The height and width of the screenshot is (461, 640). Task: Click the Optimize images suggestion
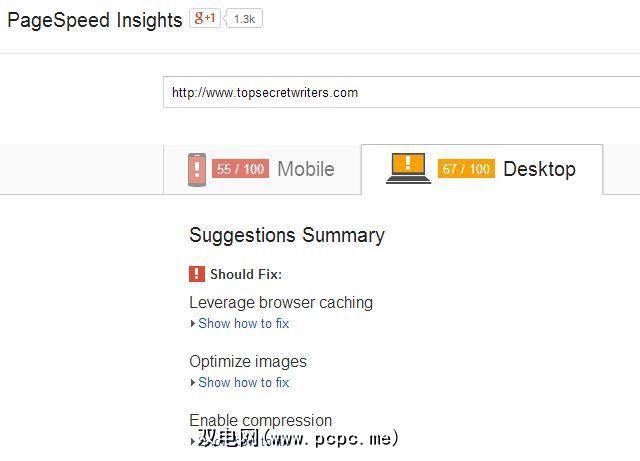pyautogui.click(x=248, y=361)
